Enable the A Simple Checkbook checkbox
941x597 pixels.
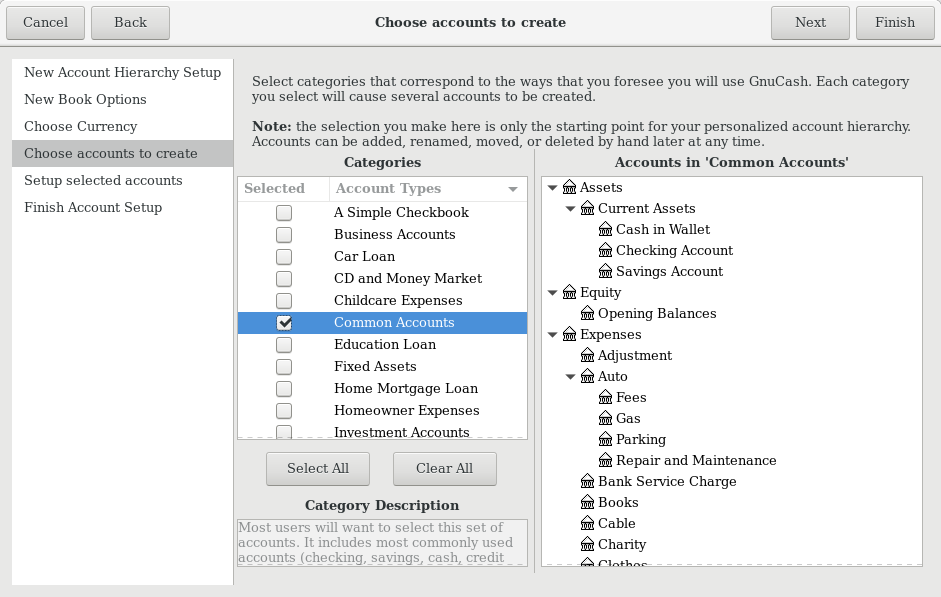pyautogui.click(x=284, y=212)
